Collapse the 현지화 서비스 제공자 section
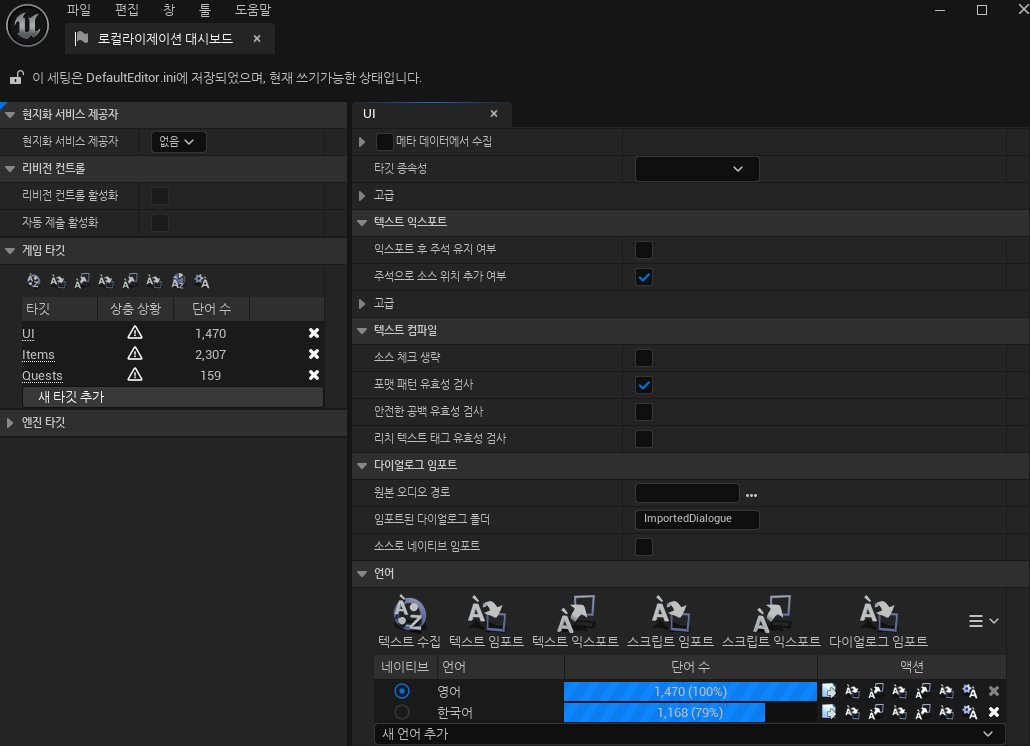This screenshot has width=1030, height=746. click(10, 114)
